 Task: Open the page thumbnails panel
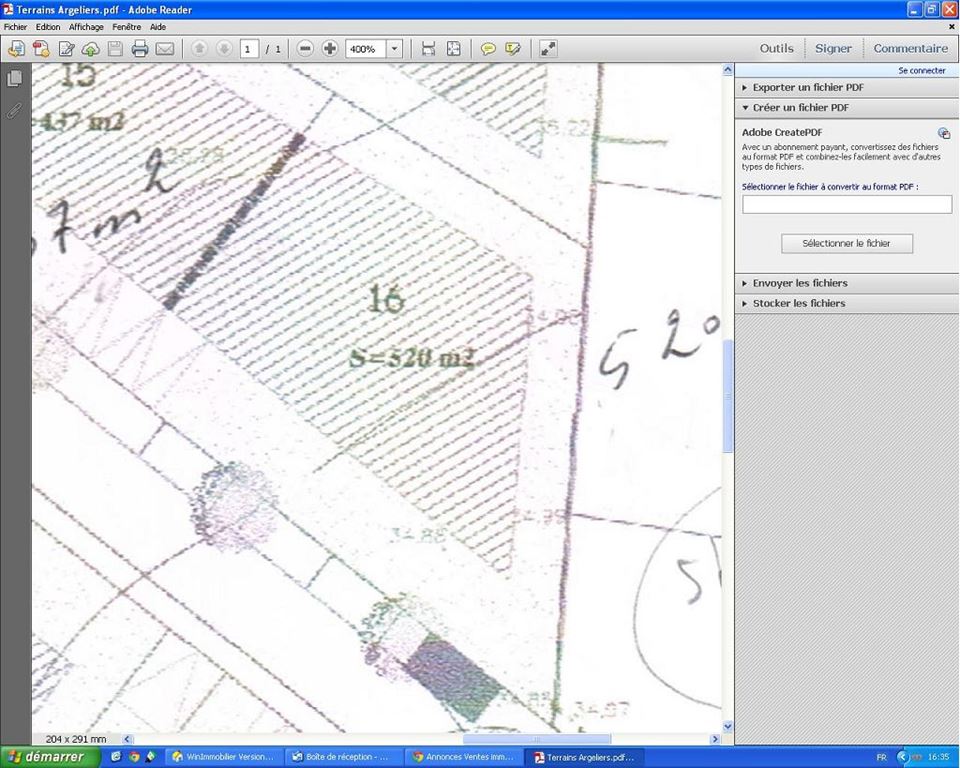point(14,79)
